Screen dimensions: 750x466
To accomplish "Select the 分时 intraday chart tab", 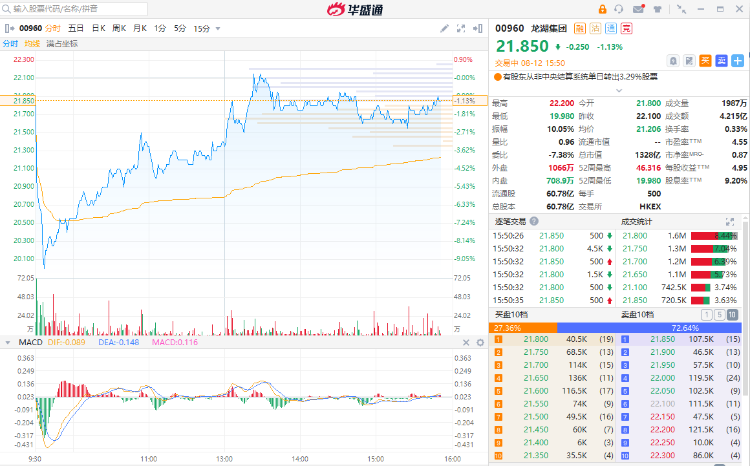I will tap(53, 28).
